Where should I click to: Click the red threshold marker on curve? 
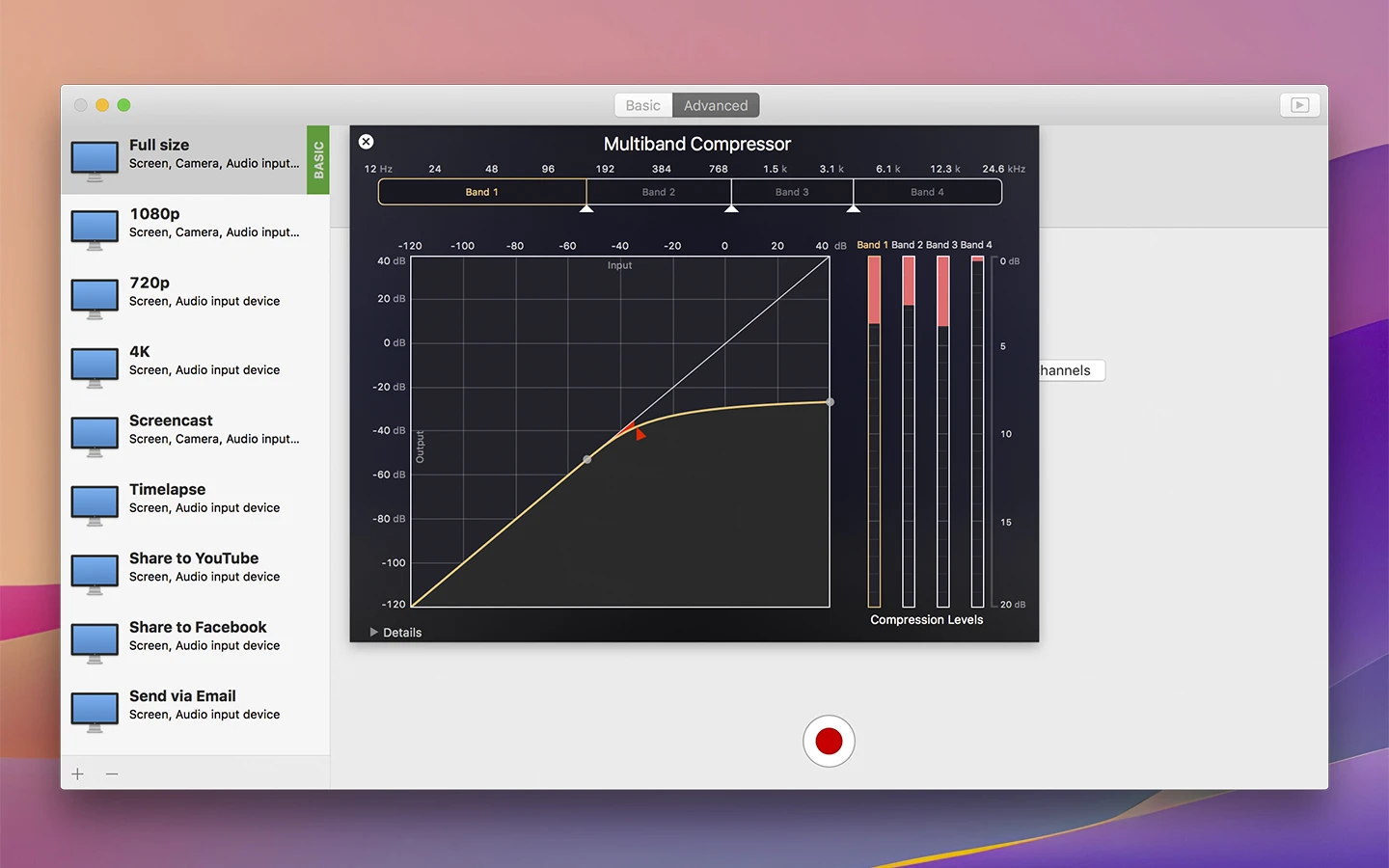click(x=638, y=433)
